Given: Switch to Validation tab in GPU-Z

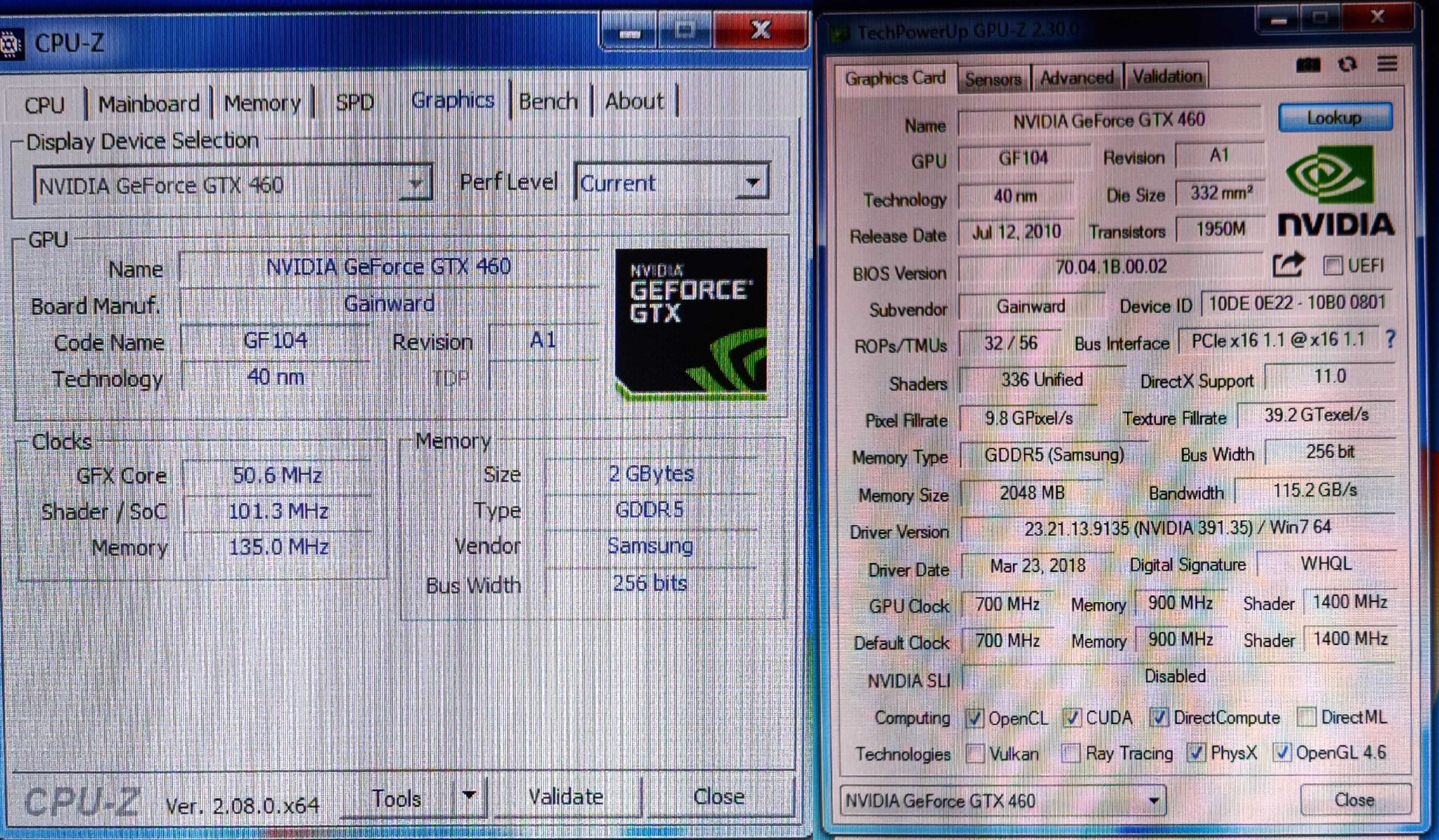Looking at the screenshot, I should coord(1167,77).
